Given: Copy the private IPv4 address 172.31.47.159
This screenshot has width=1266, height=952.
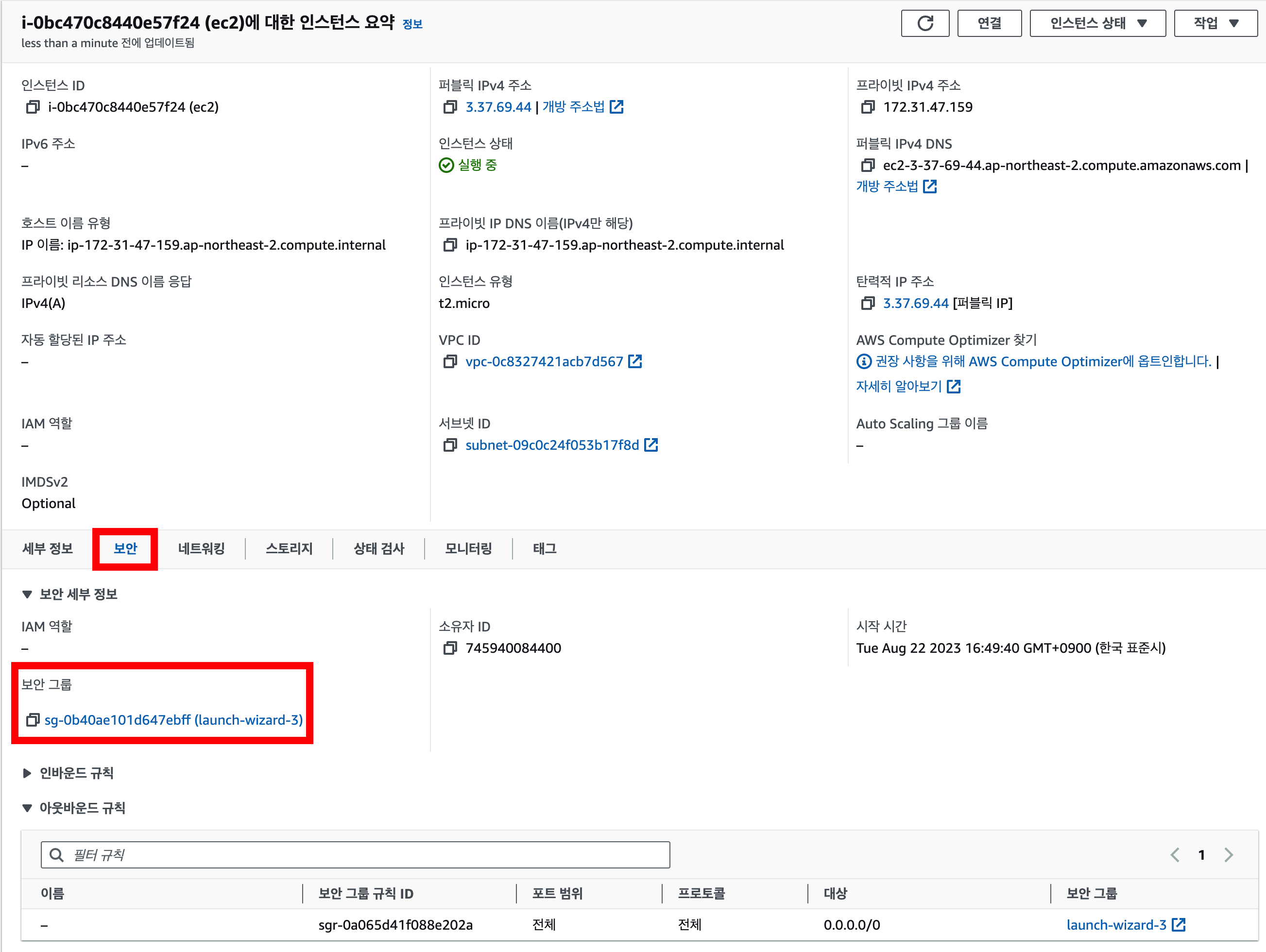Looking at the screenshot, I should tap(868, 107).
